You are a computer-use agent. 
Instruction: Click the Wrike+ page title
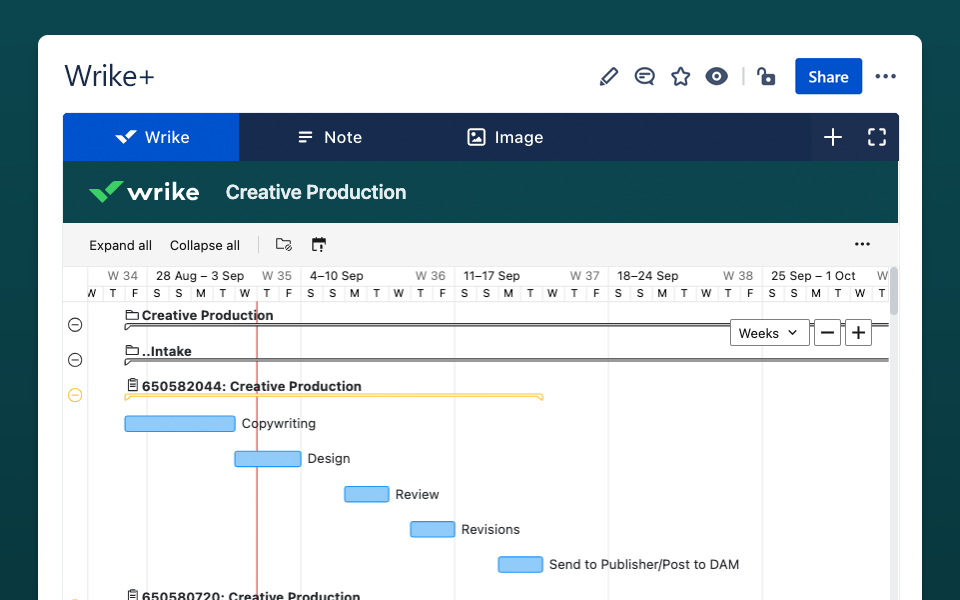point(110,77)
